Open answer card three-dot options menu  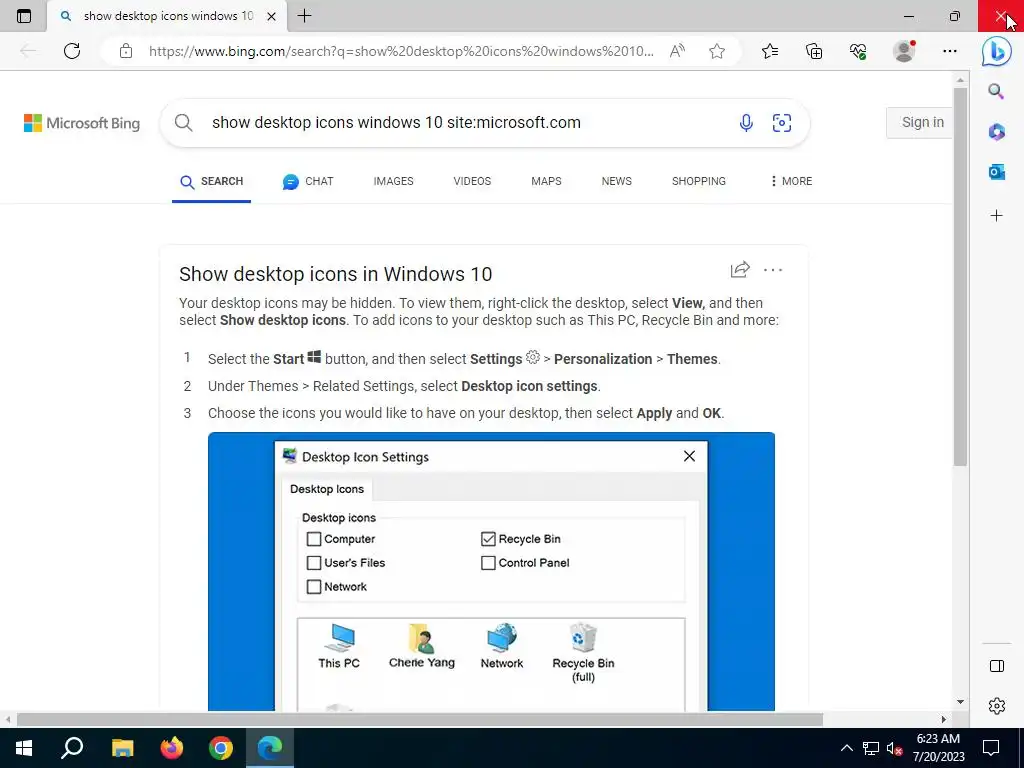pos(773,270)
